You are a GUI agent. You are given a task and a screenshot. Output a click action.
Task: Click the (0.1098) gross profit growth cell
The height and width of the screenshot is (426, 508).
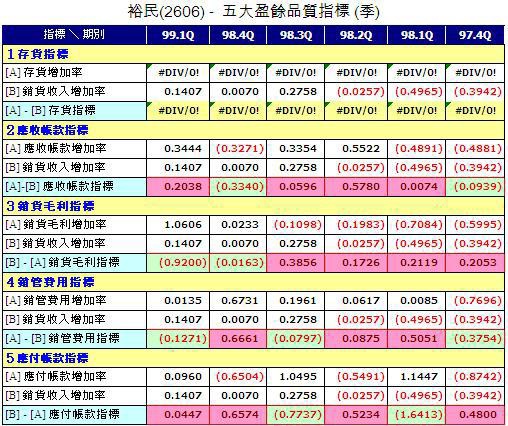click(296, 225)
